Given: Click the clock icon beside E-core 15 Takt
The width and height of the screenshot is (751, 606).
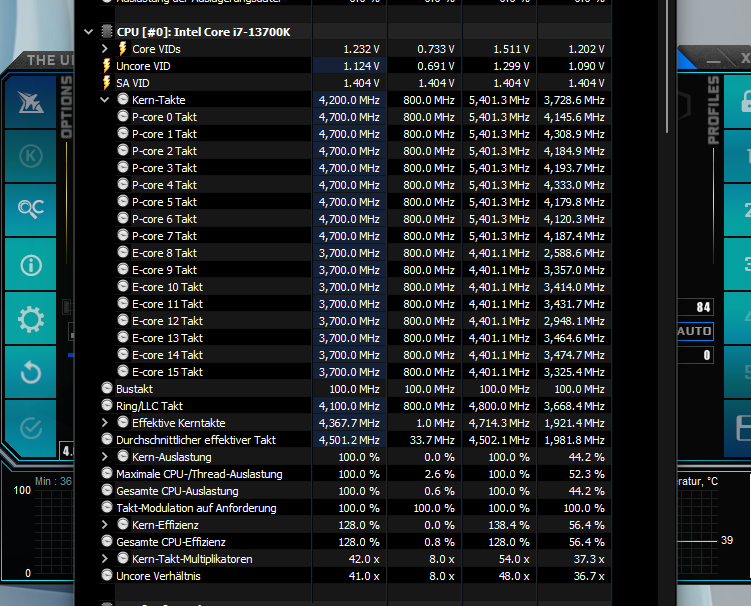Looking at the screenshot, I should click(123, 371).
